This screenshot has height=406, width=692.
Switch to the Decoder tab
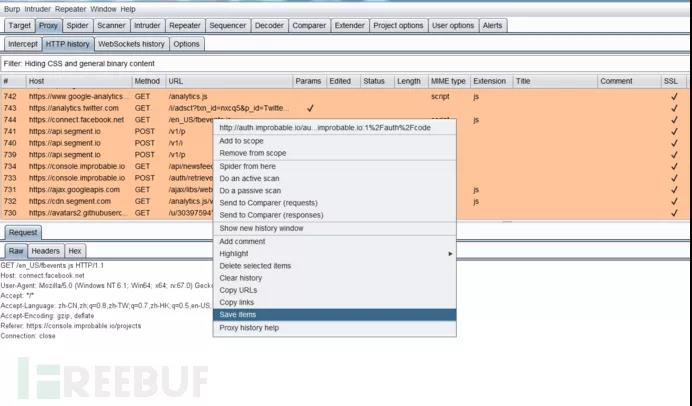269,26
